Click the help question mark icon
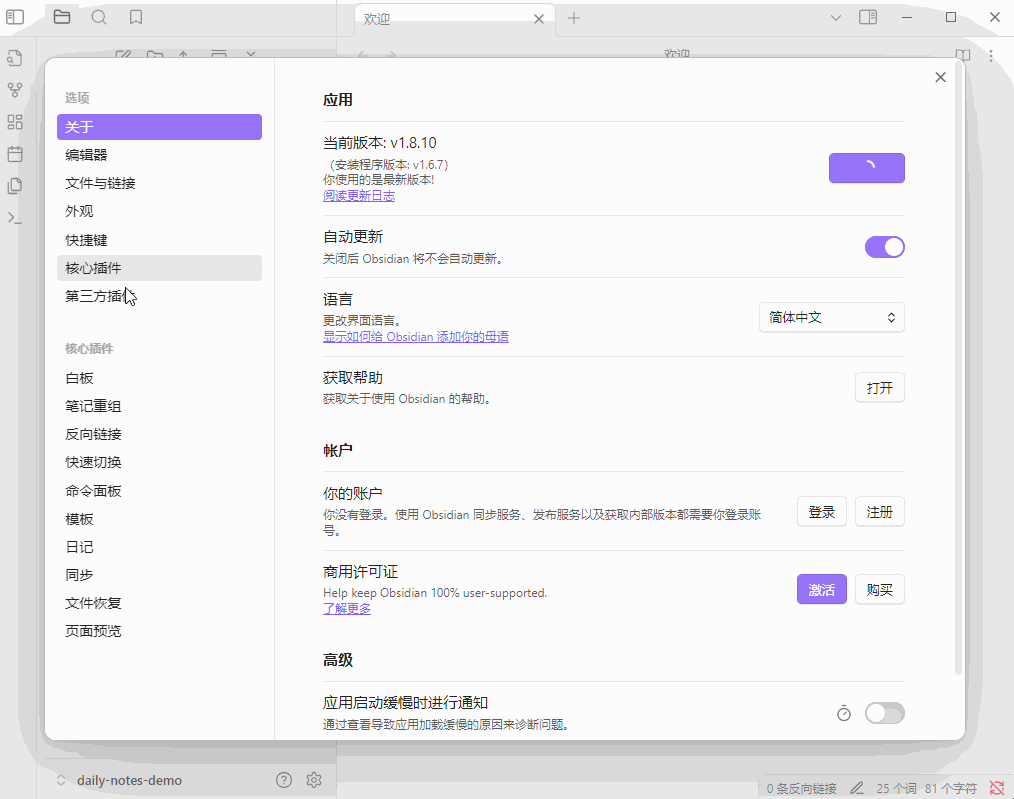Viewport: 1014px width, 799px height. (284, 780)
